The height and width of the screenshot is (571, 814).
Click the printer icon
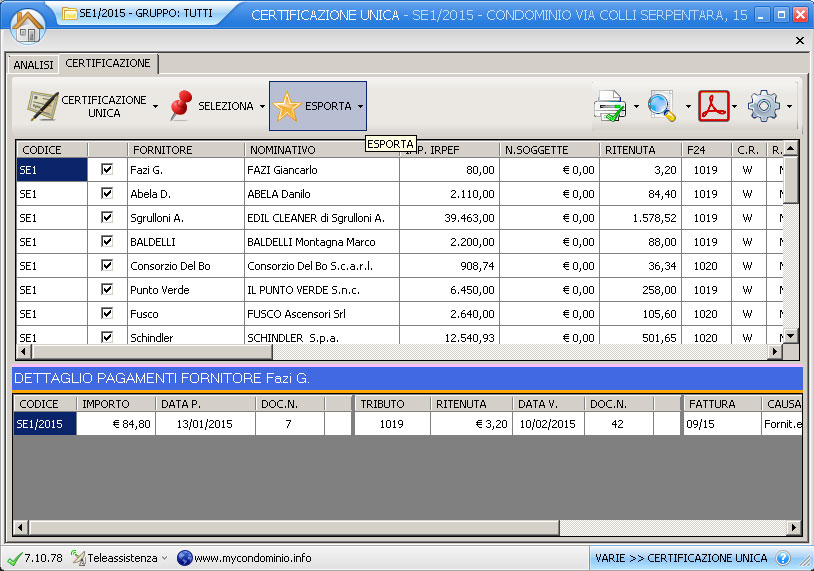[610, 106]
